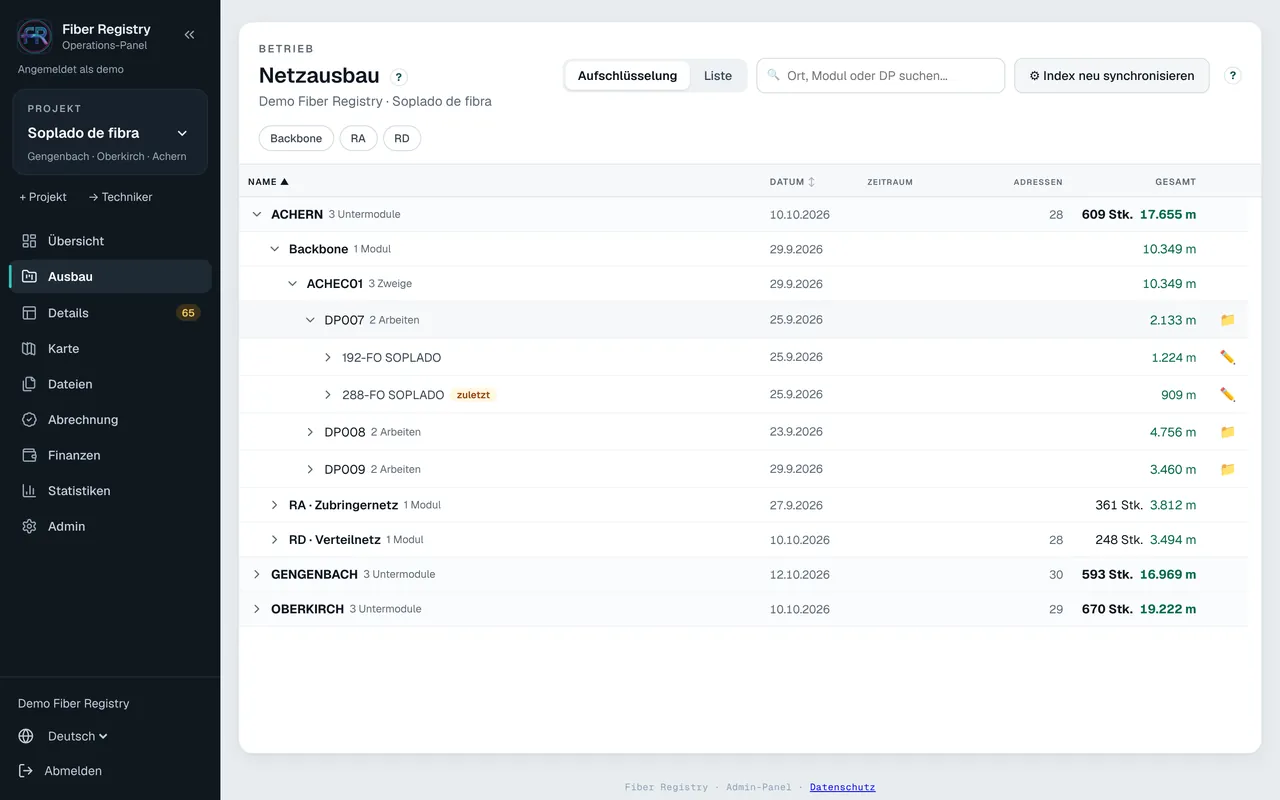1280x800 pixels.
Task: Expand the DP008 row
Action: [310, 432]
